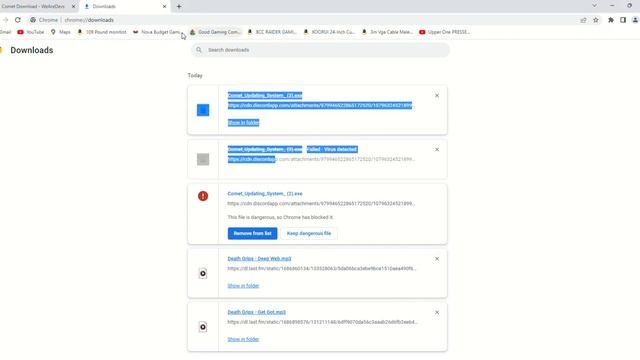
Task: Open the Extensions puzzle icon
Action: (611, 20)
